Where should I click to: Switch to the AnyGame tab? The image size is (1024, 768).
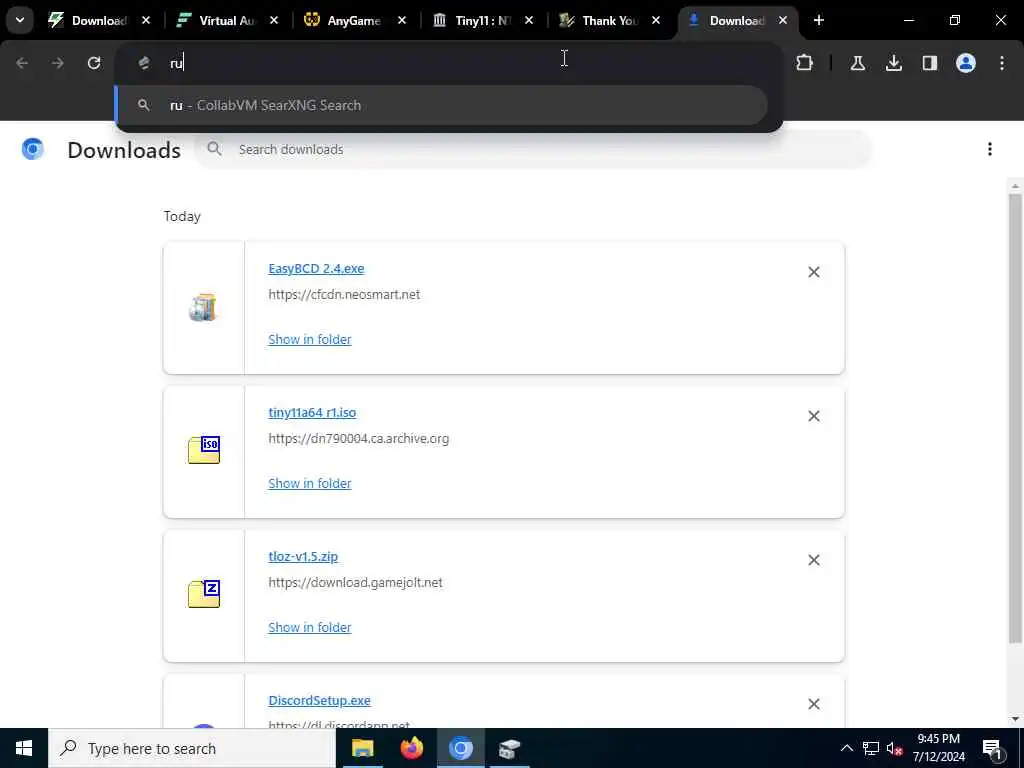click(353, 20)
